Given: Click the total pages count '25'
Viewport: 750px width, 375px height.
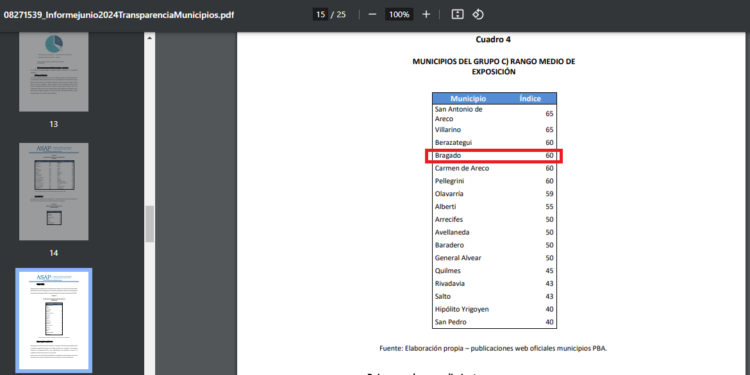Looking at the screenshot, I should (x=341, y=14).
